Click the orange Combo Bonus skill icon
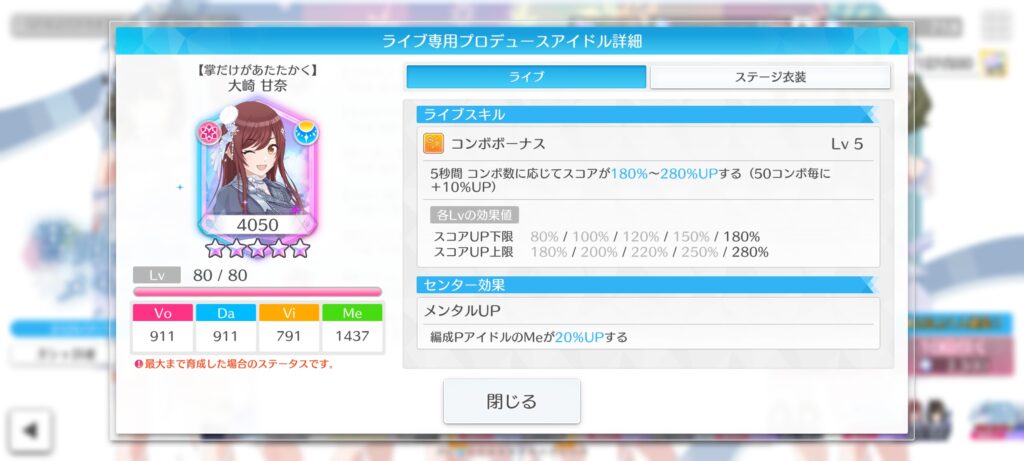Viewport: 1024px width, 461px height. [x=433, y=144]
